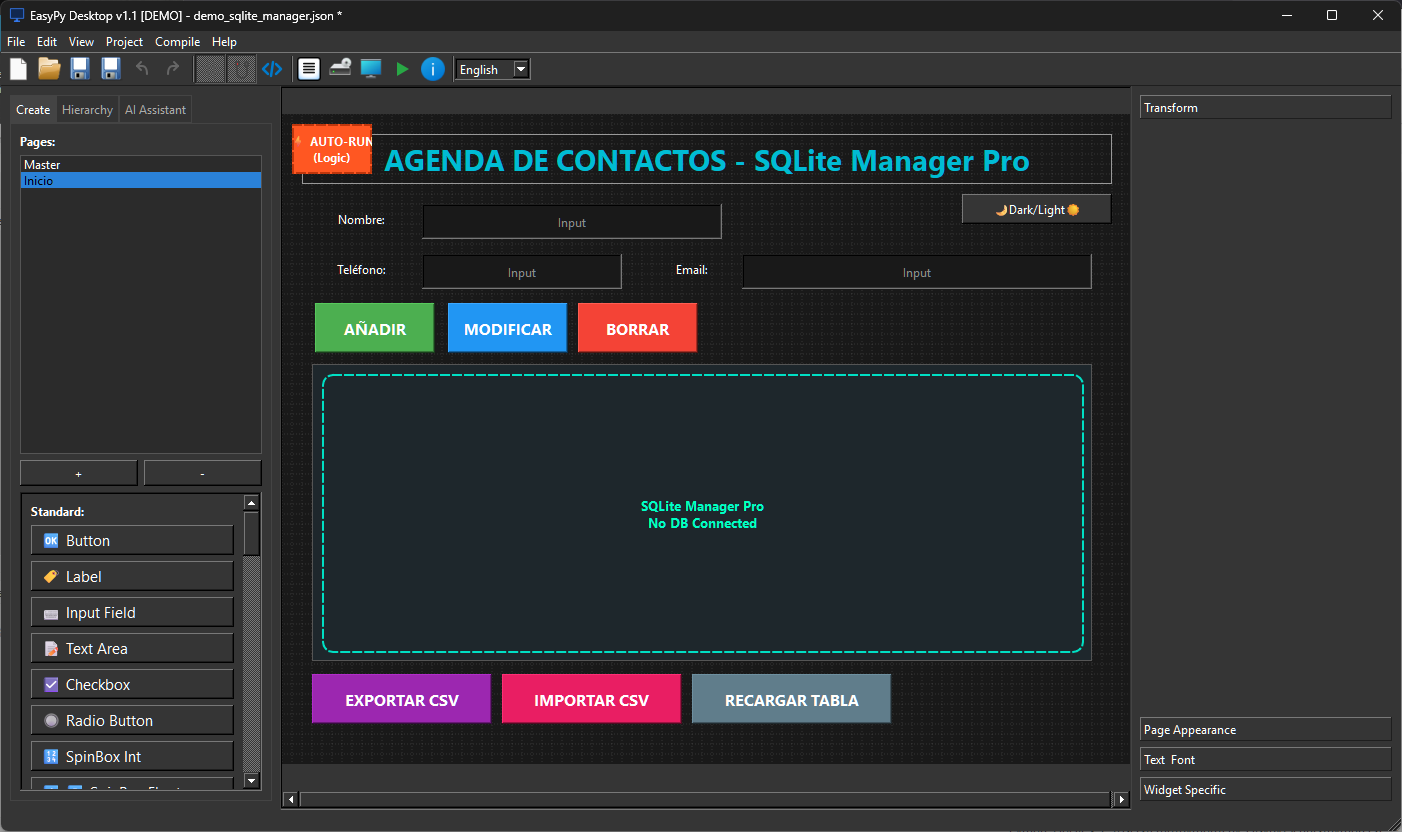This screenshot has width=1402, height=832.
Task: Click the text lines icon in the toolbar
Action: 309,69
